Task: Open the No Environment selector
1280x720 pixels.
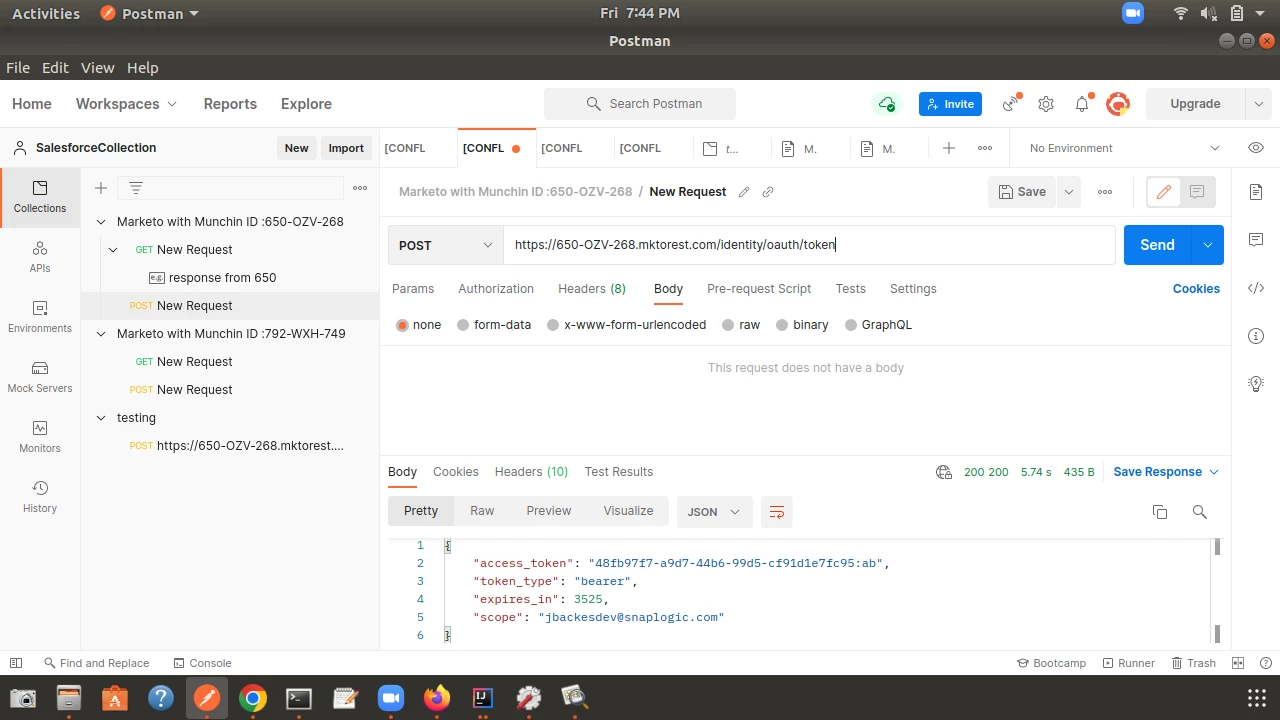Action: [1124, 148]
